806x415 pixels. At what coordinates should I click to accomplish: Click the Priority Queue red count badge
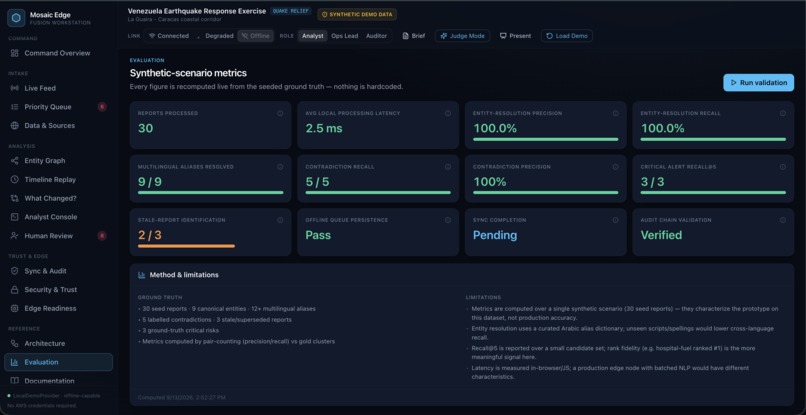click(102, 107)
